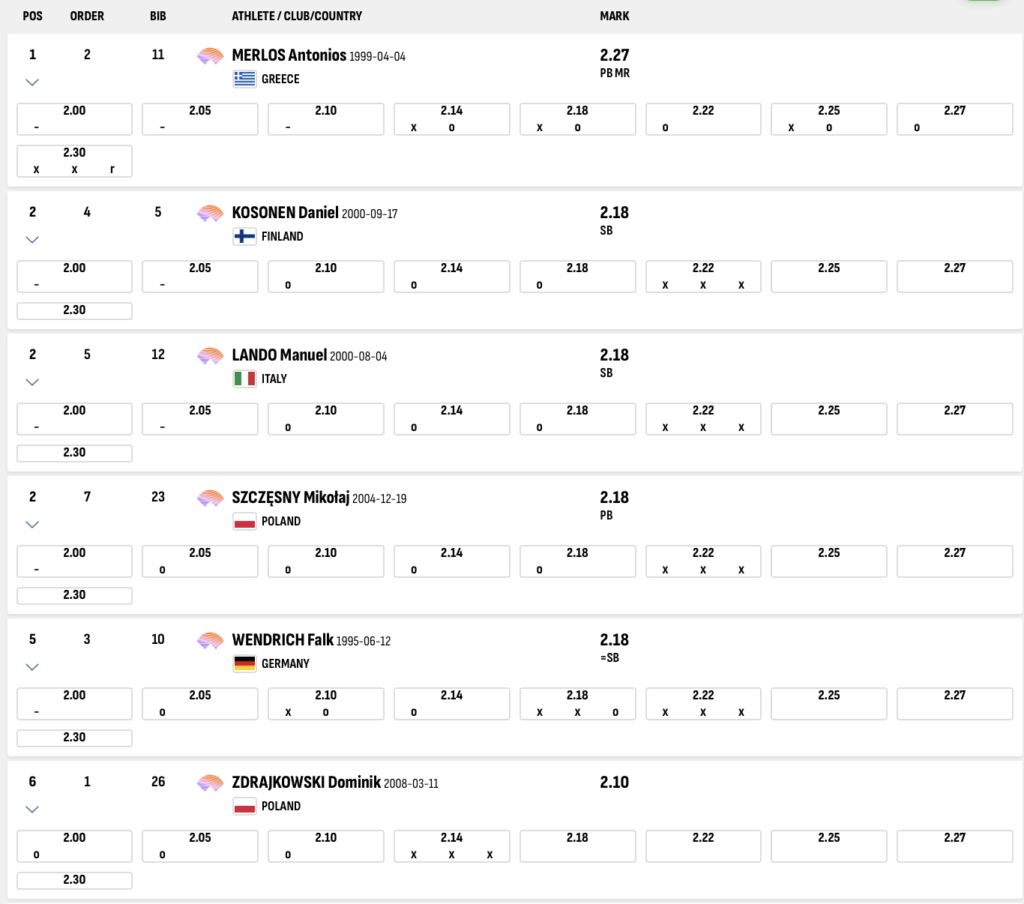The image size is (1024, 904).
Task: Open athlete profile for SZCZĘSNY Mikołaj
Action: tap(290, 498)
